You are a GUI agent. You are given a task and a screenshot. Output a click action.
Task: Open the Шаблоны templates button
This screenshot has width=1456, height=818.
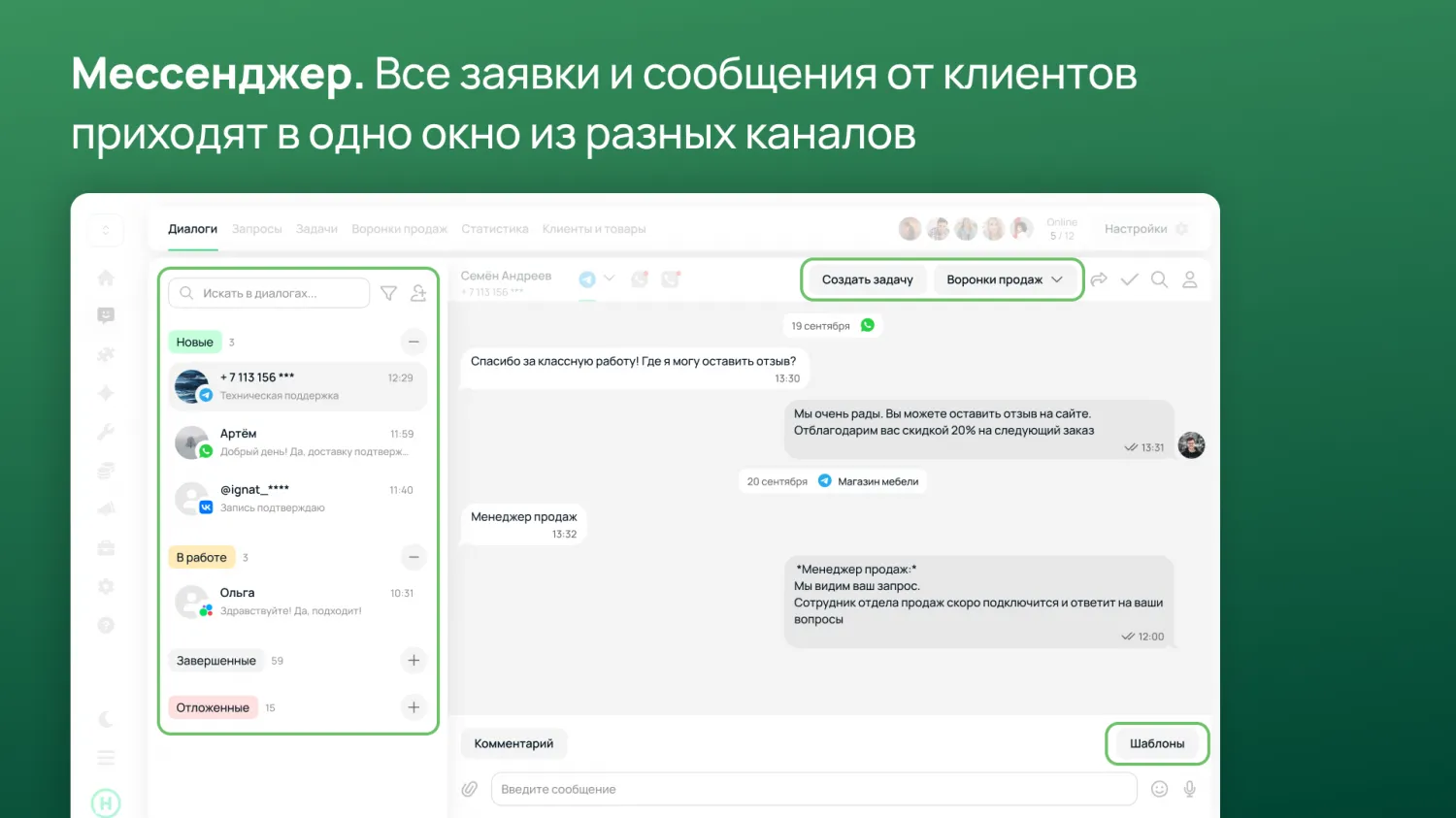tap(1157, 743)
